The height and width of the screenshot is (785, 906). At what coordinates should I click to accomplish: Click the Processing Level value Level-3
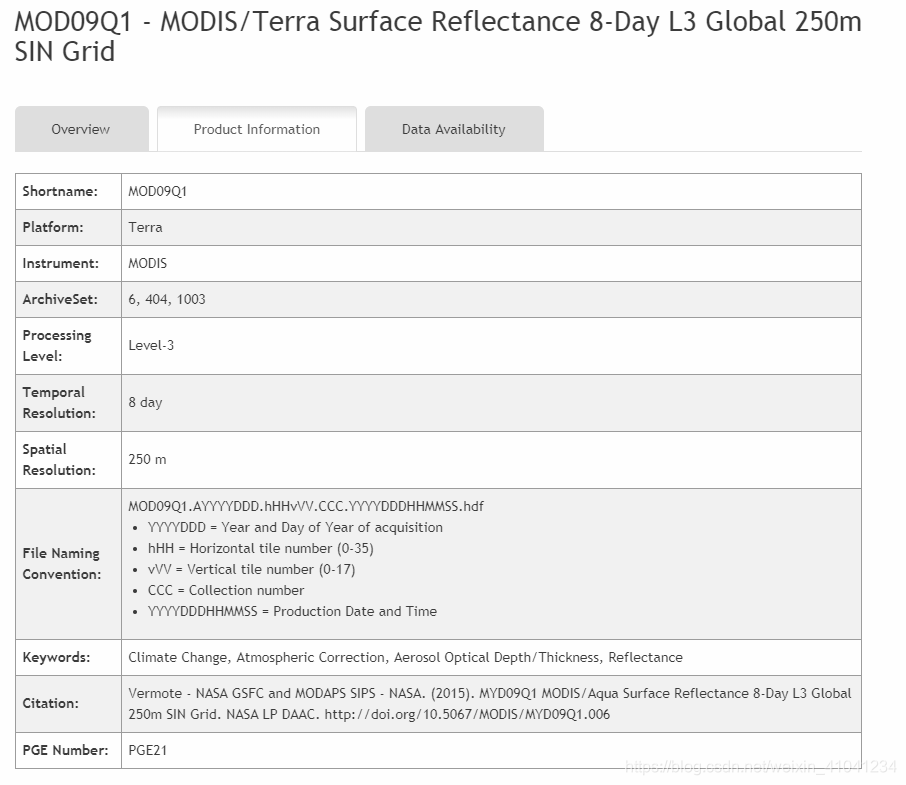[151, 345]
